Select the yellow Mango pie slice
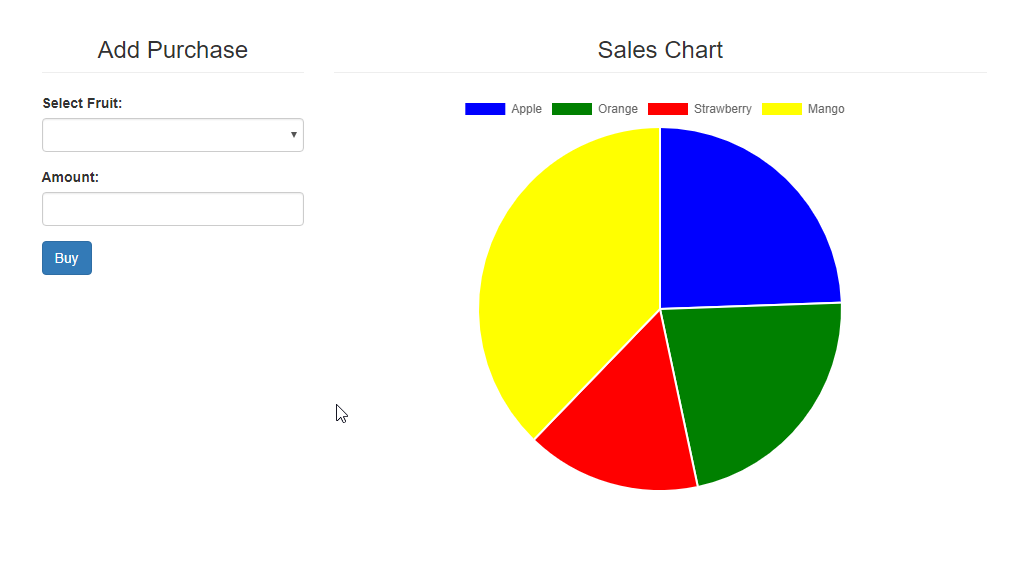Viewport: 1029px width, 565px height. click(x=564, y=282)
